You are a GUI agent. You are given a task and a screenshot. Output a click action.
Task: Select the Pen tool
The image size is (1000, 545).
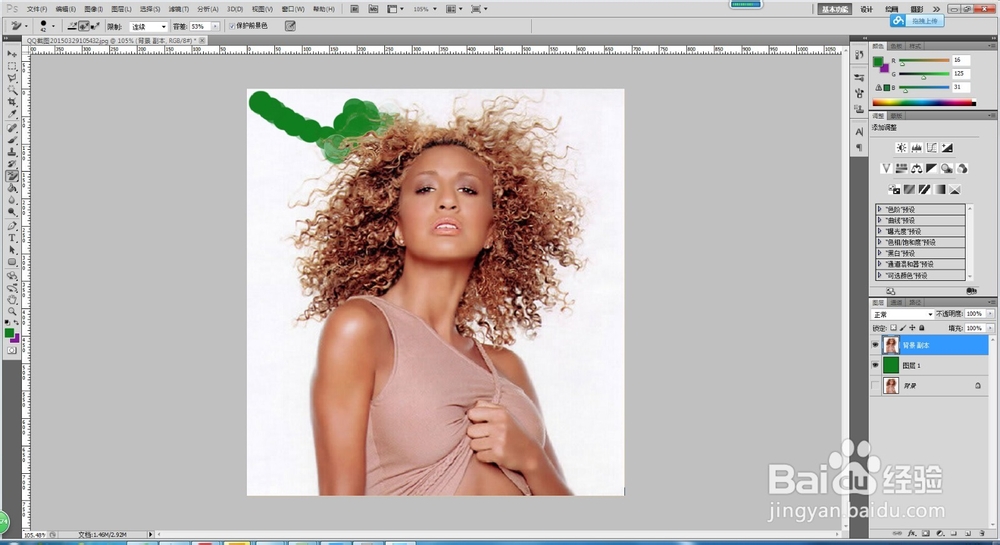pyautogui.click(x=12, y=226)
